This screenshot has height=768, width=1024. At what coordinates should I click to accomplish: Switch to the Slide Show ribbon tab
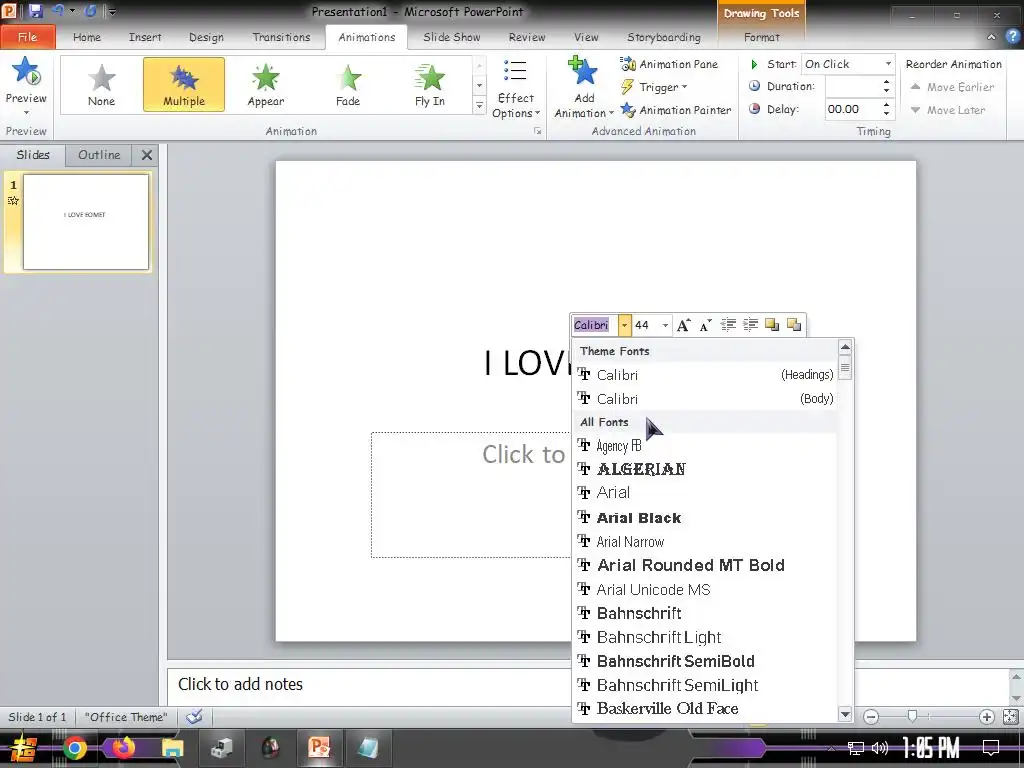point(452,37)
